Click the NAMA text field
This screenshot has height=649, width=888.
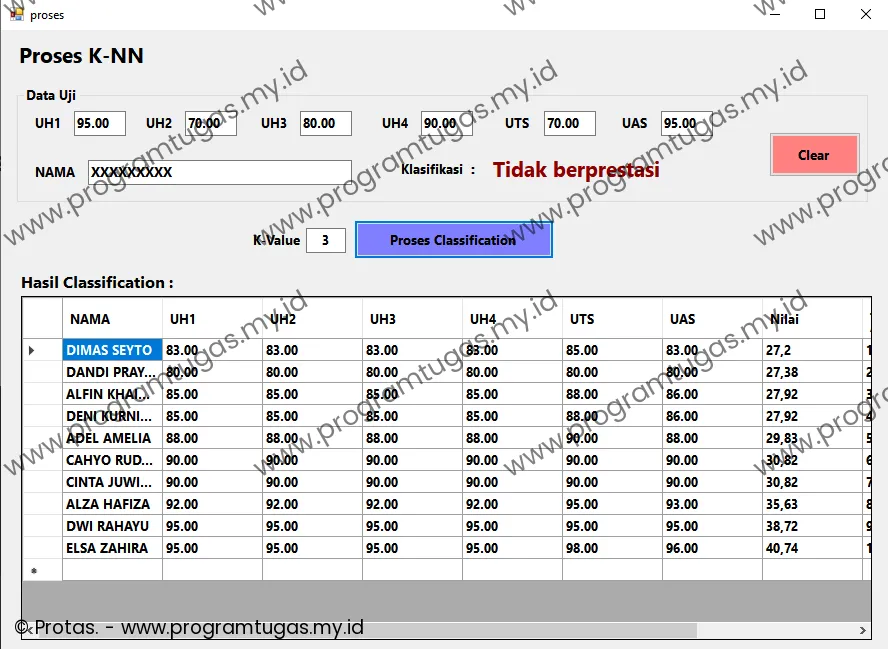219,172
